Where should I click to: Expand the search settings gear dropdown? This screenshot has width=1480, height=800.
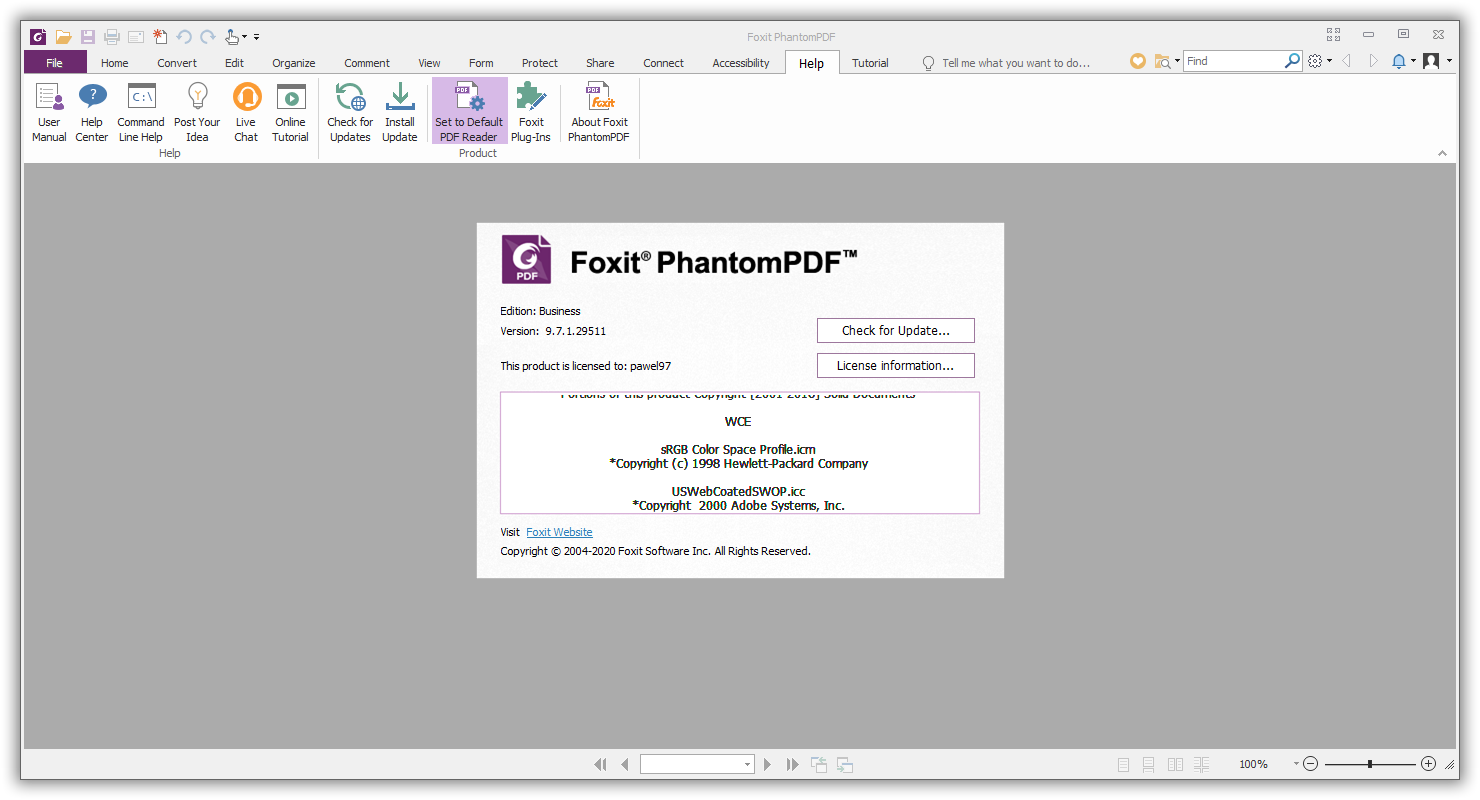click(1329, 61)
